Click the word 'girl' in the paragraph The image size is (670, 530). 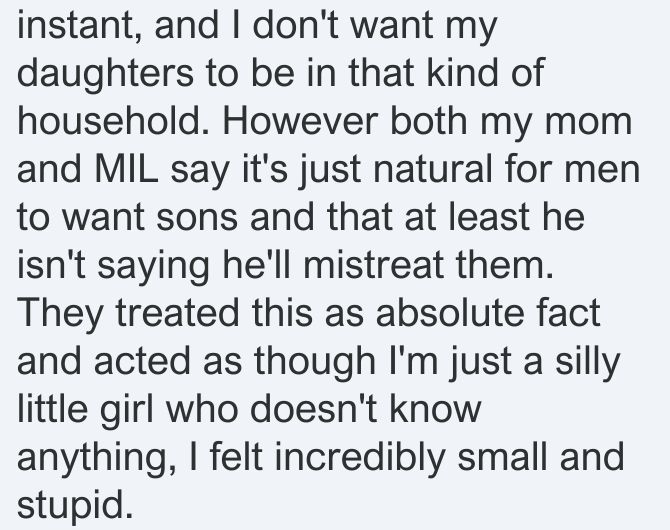127,409
